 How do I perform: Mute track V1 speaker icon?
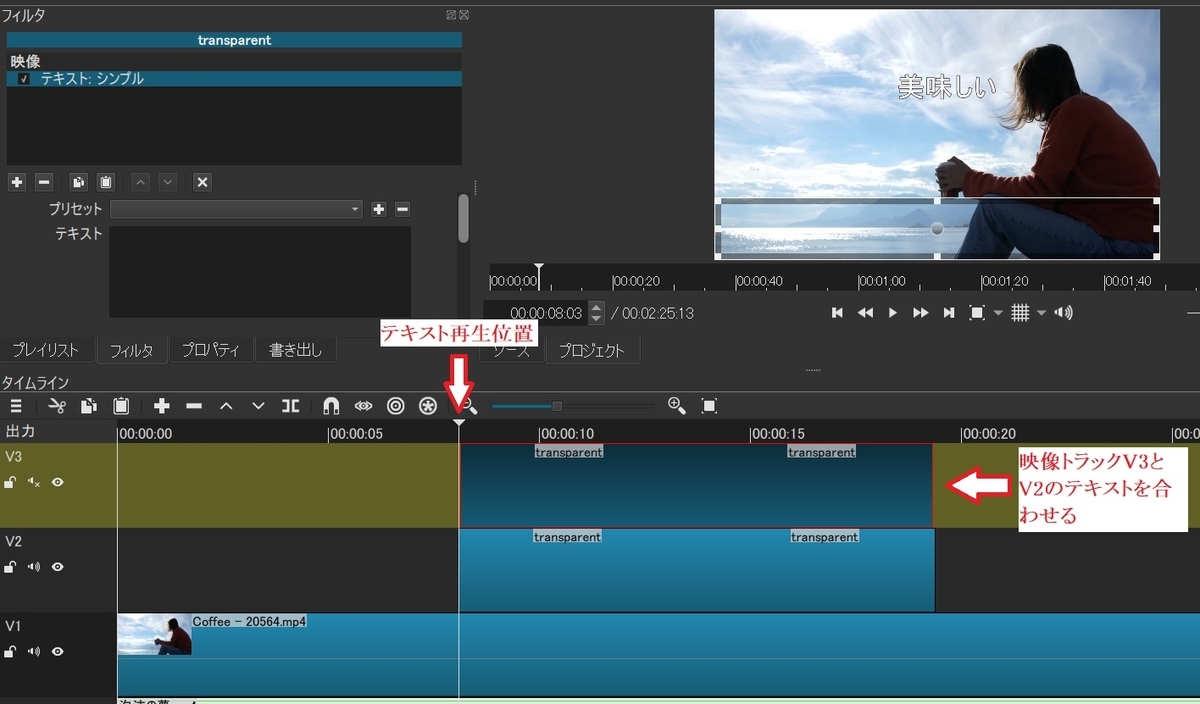pos(34,652)
